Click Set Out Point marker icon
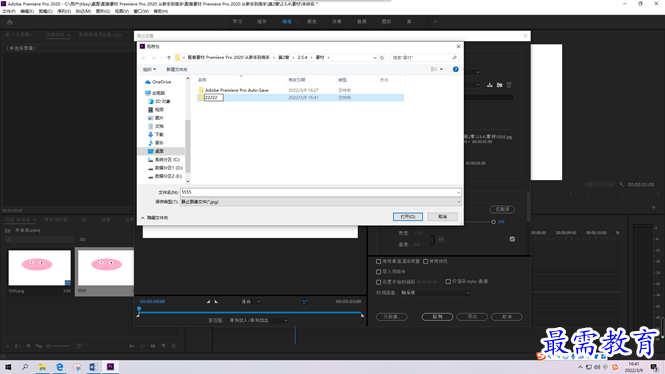The width and height of the screenshot is (665, 374). tap(216, 301)
